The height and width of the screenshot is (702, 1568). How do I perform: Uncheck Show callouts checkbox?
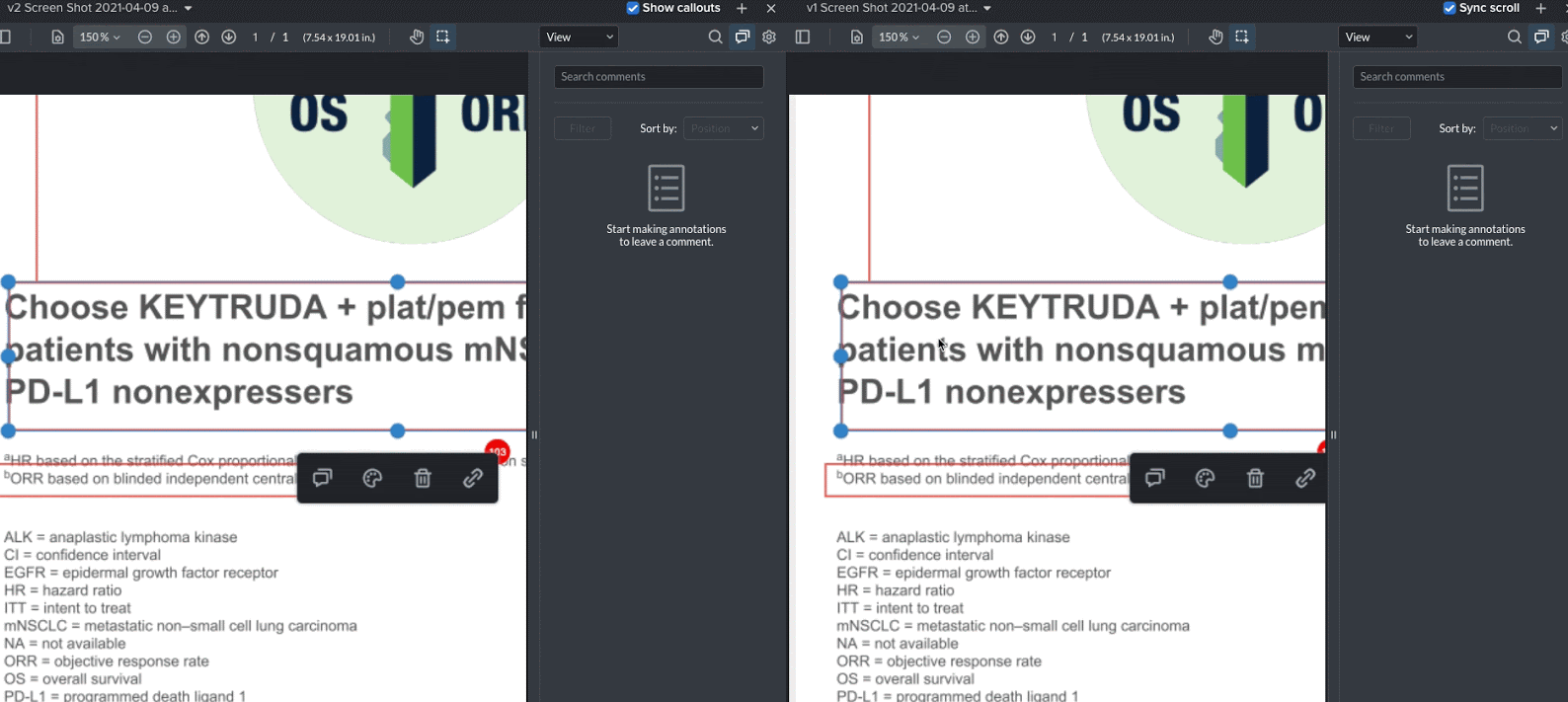[633, 8]
